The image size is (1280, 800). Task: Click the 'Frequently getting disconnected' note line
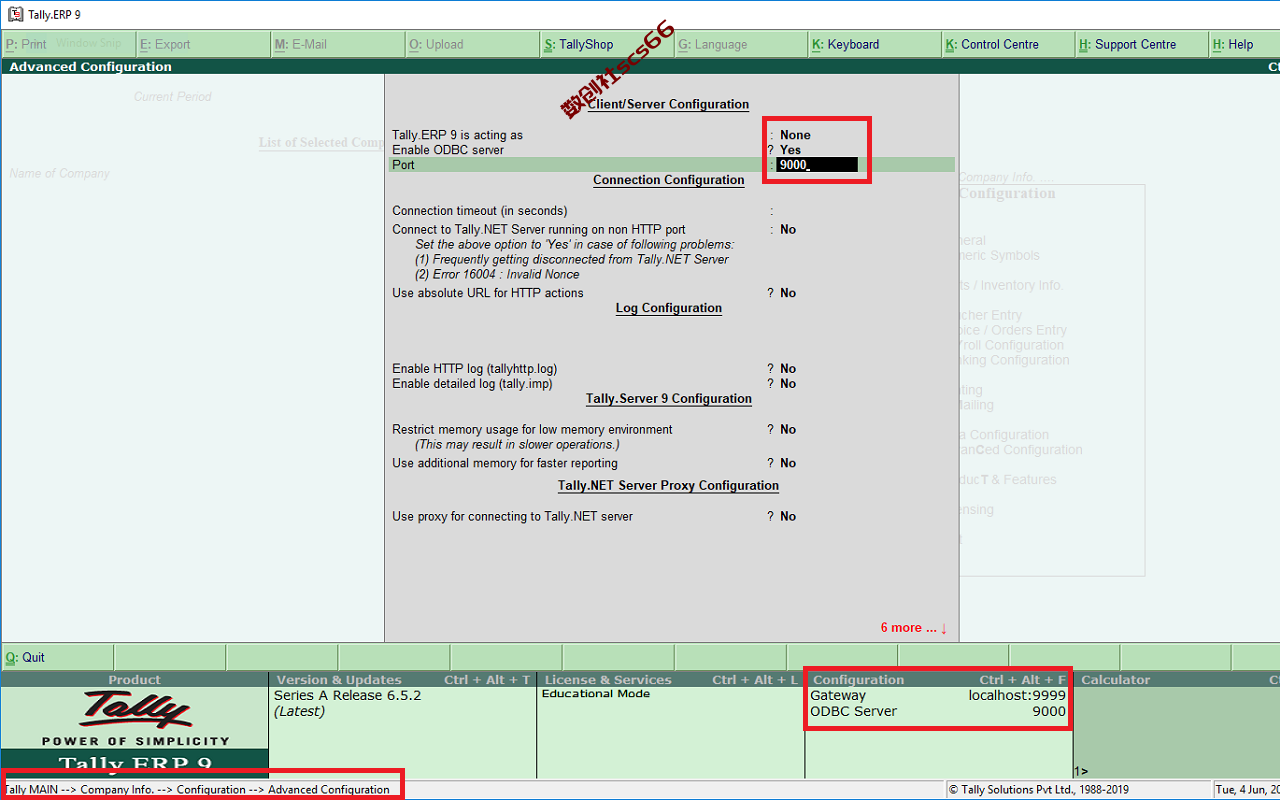pyautogui.click(x=572, y=260)
